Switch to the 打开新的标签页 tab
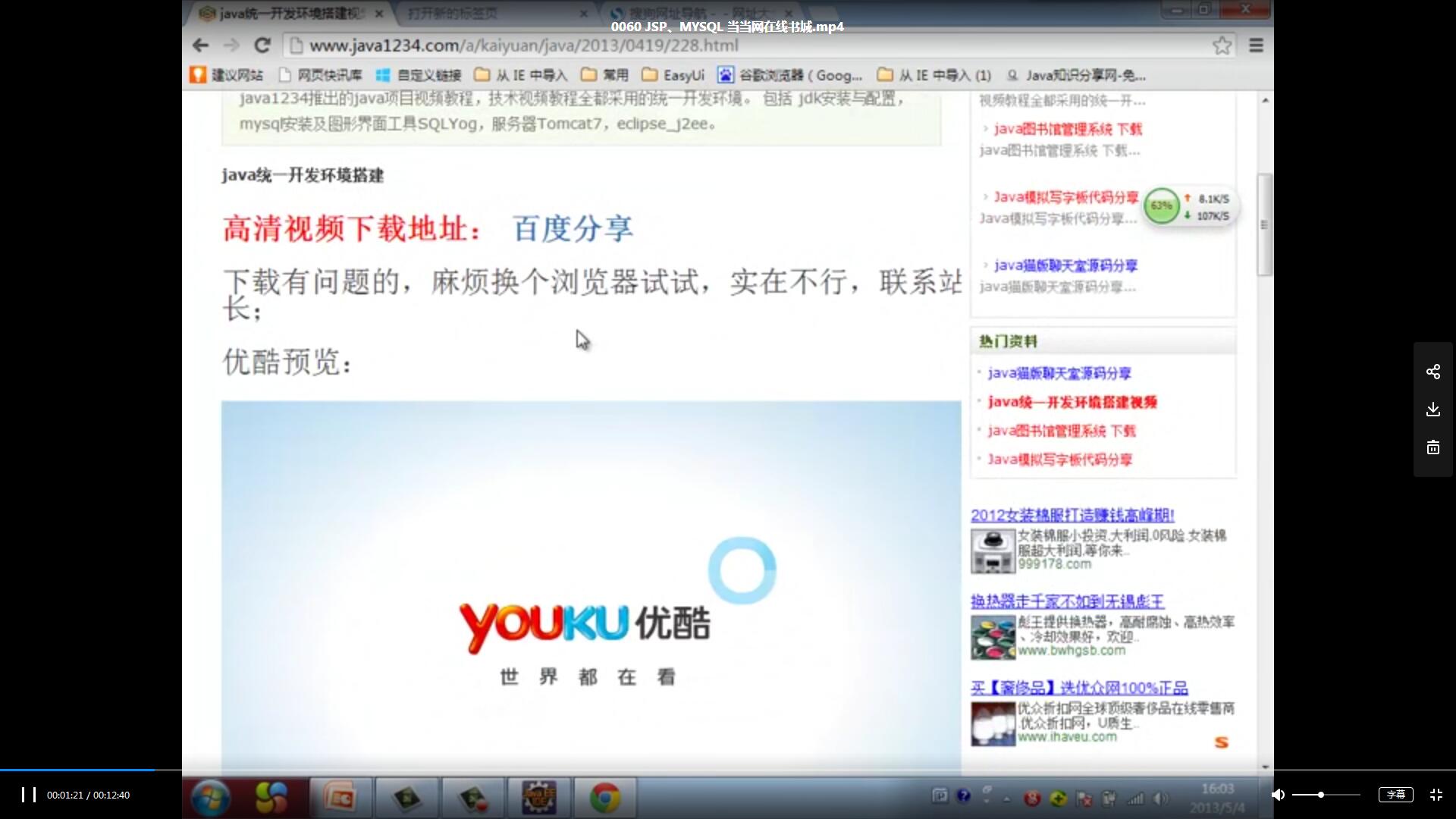This screenshot has width=1456, height=819. click(x=497, y=14)
